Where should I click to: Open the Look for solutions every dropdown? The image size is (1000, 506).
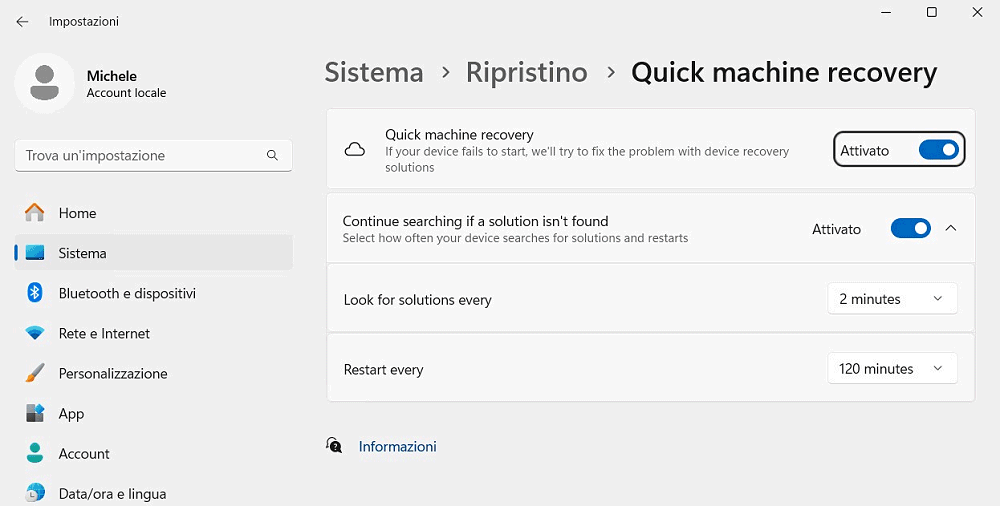[x=892, y=299]
